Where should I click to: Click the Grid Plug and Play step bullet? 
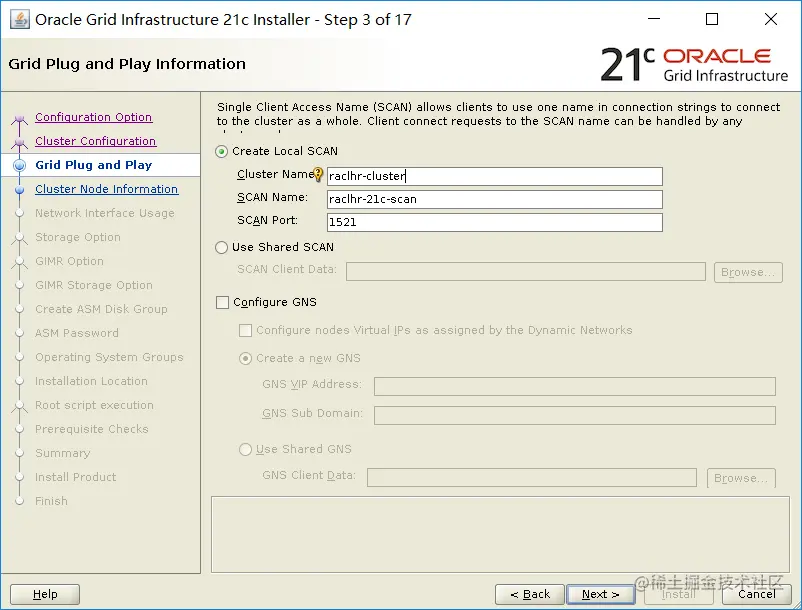(x=19, y=165)
